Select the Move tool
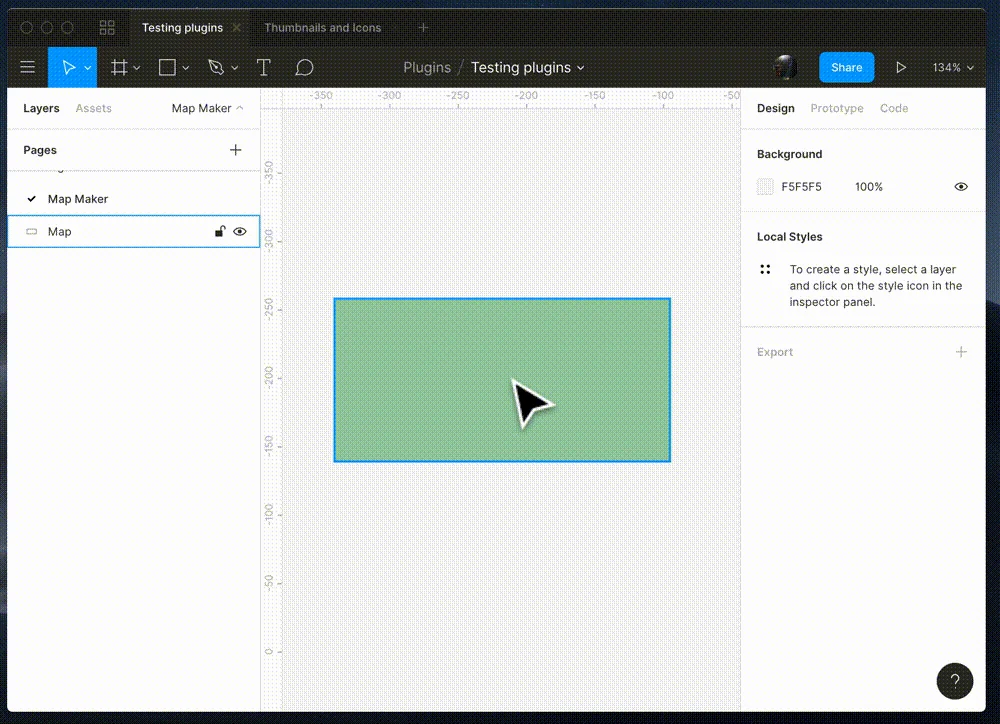The image size is (1000, 724). click(x=70, y=67)
